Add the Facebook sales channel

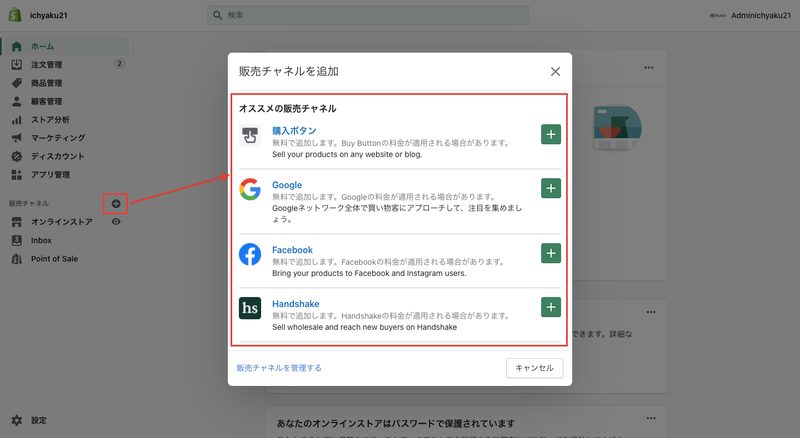551,253
